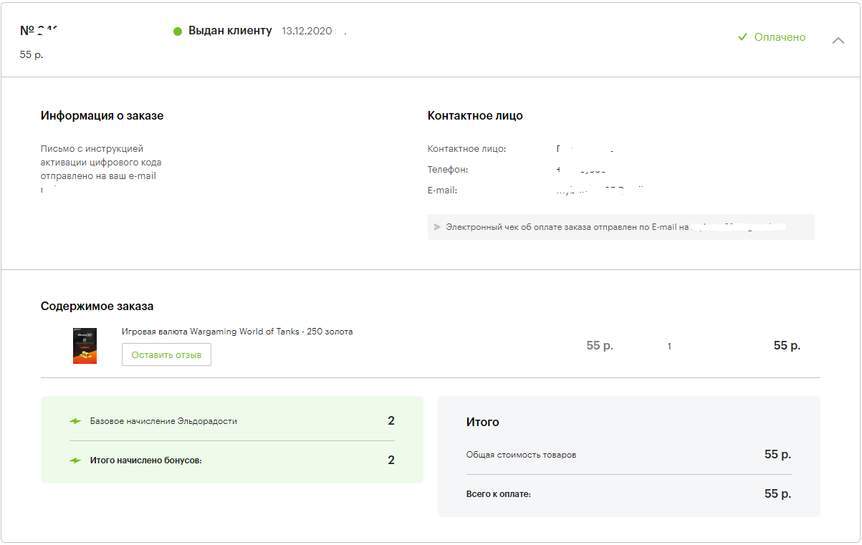
Task: Click the order number in the header
Action: (x=39, y=31)
